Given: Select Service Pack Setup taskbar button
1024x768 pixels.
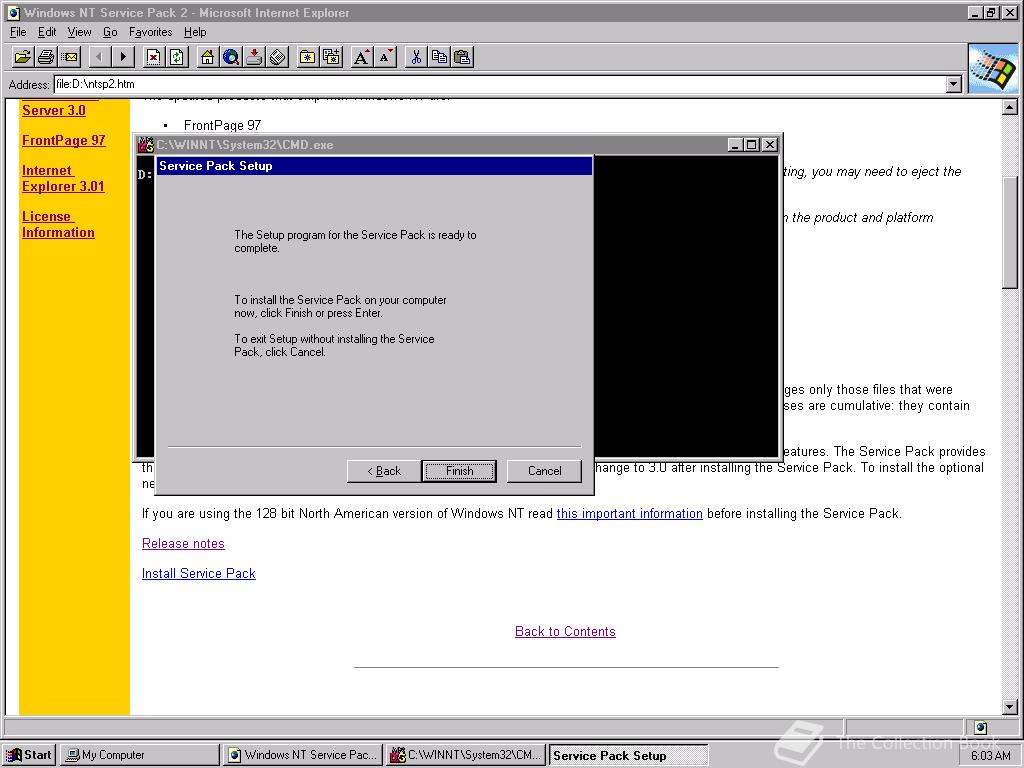Looking at the screenshot, I should (x=628, y=755).
